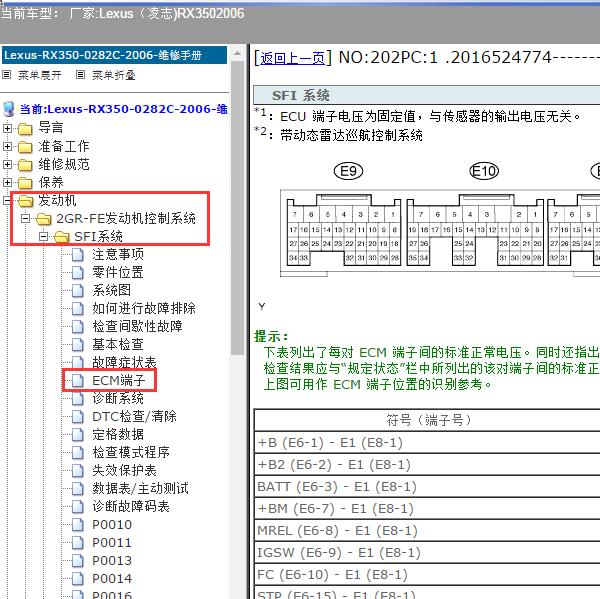Click the 定格数据 page icon
The image size is (600, 599).
pyautogui.click(x=78, y=434)
